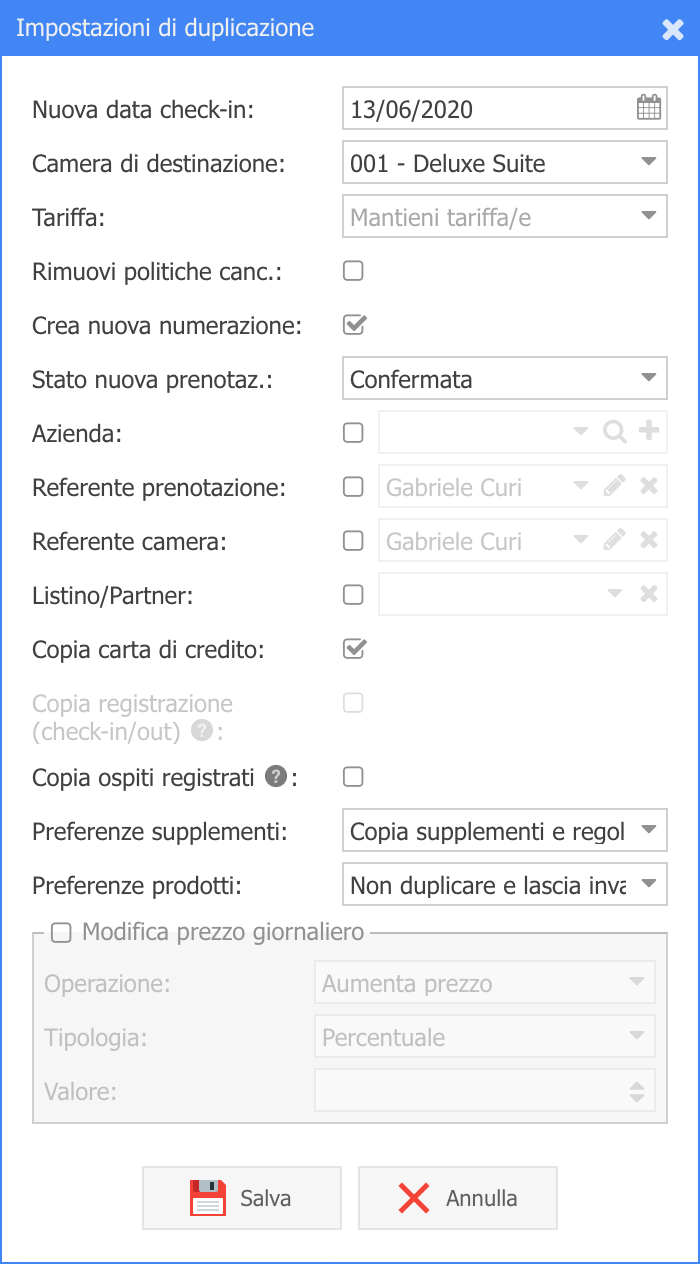This screenshot has height=1264, width=700.
Task: Clear Referente camera with the X icon
Action: pyautogui.click(x=649, y=540)
